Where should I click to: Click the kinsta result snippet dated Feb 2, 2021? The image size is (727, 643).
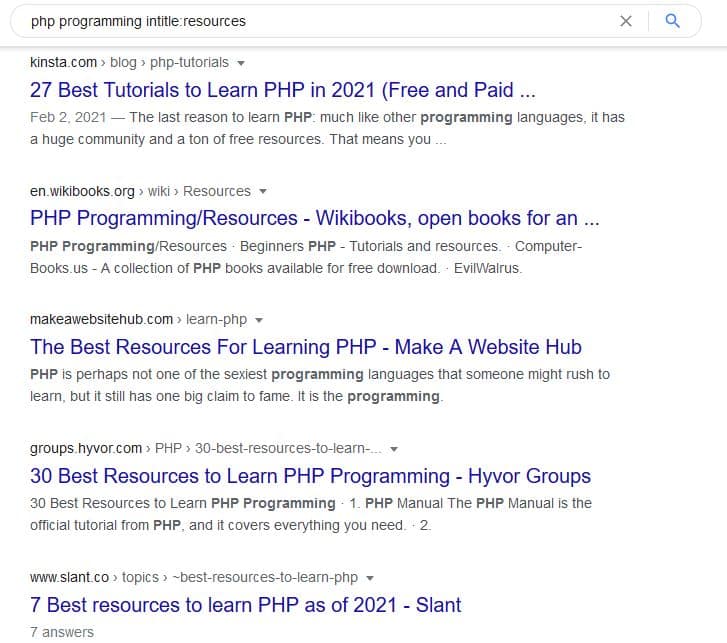(327, 128)
